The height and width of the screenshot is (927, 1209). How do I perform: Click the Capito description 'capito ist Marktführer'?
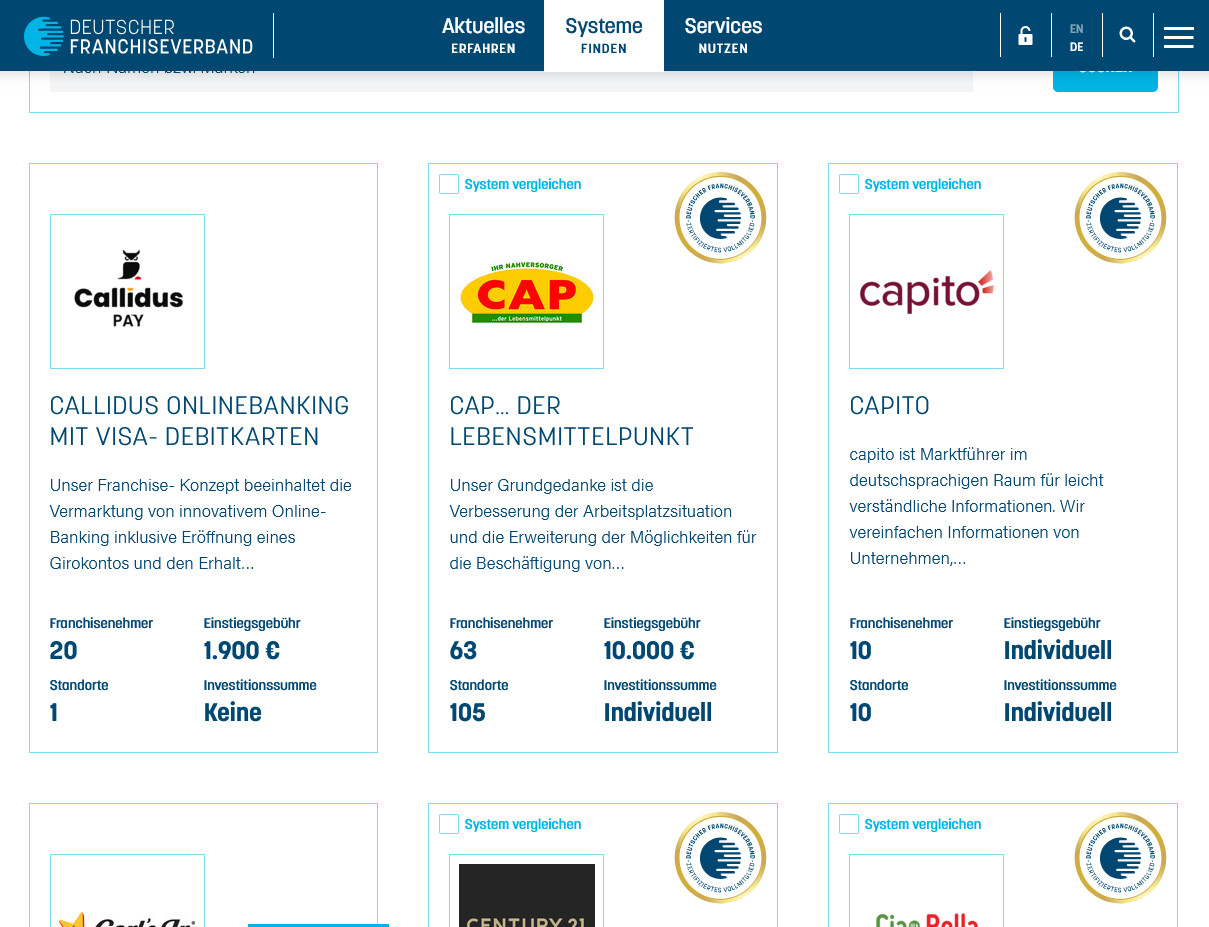pyautogui.click(x=977, y=506)
